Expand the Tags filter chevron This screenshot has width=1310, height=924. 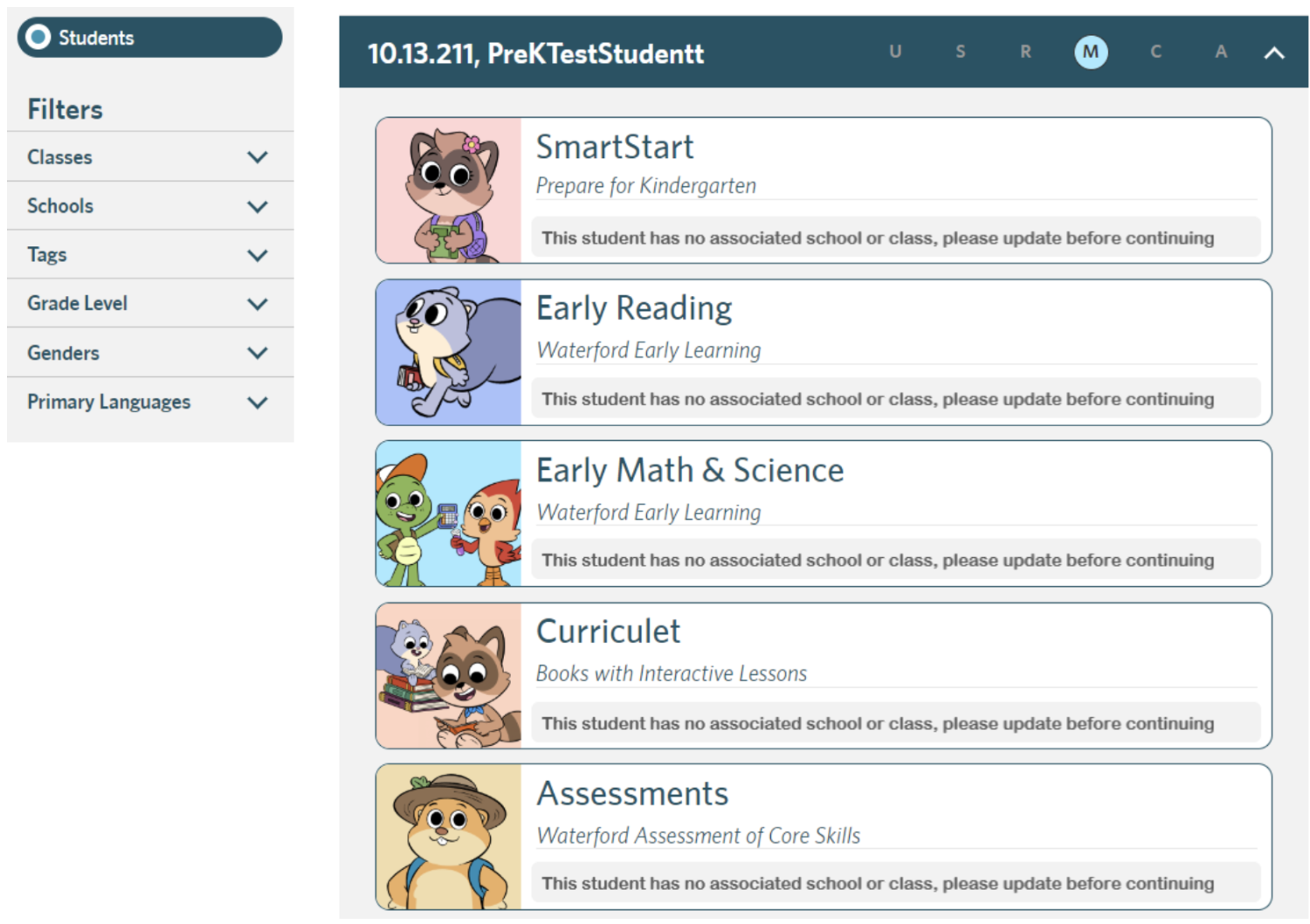(x=257, y=255)
